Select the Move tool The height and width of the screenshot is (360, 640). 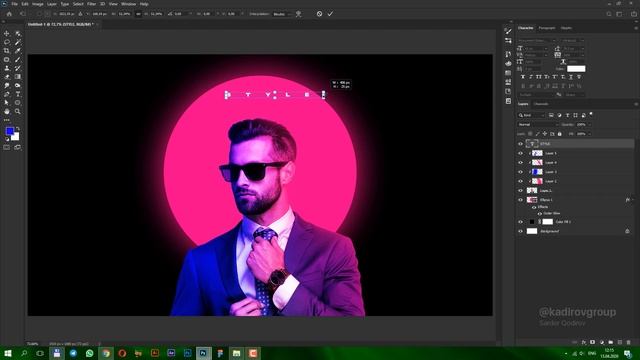click(x=7, y=33)
